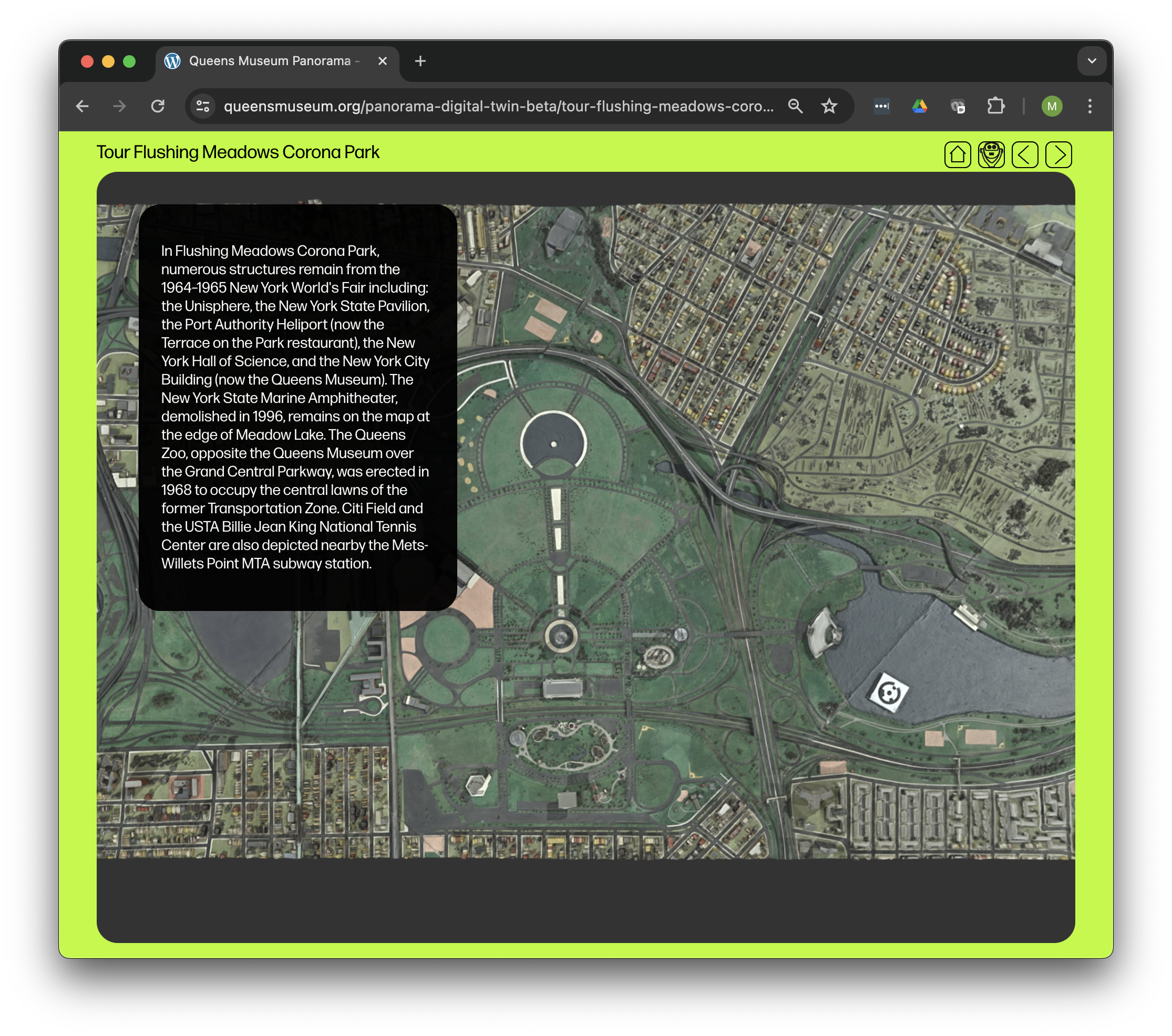
Task: Open the Extensions puzzle menu
Action: tap(995, 106)
